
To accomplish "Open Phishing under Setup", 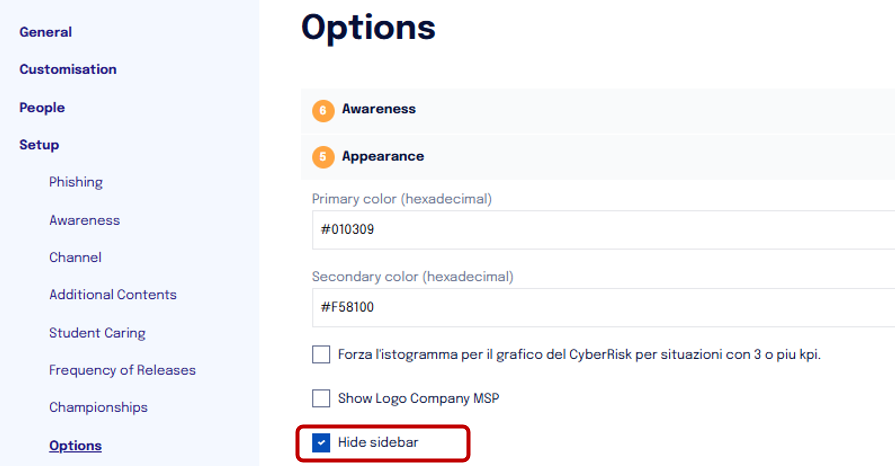I will click(x=76, y=182).
